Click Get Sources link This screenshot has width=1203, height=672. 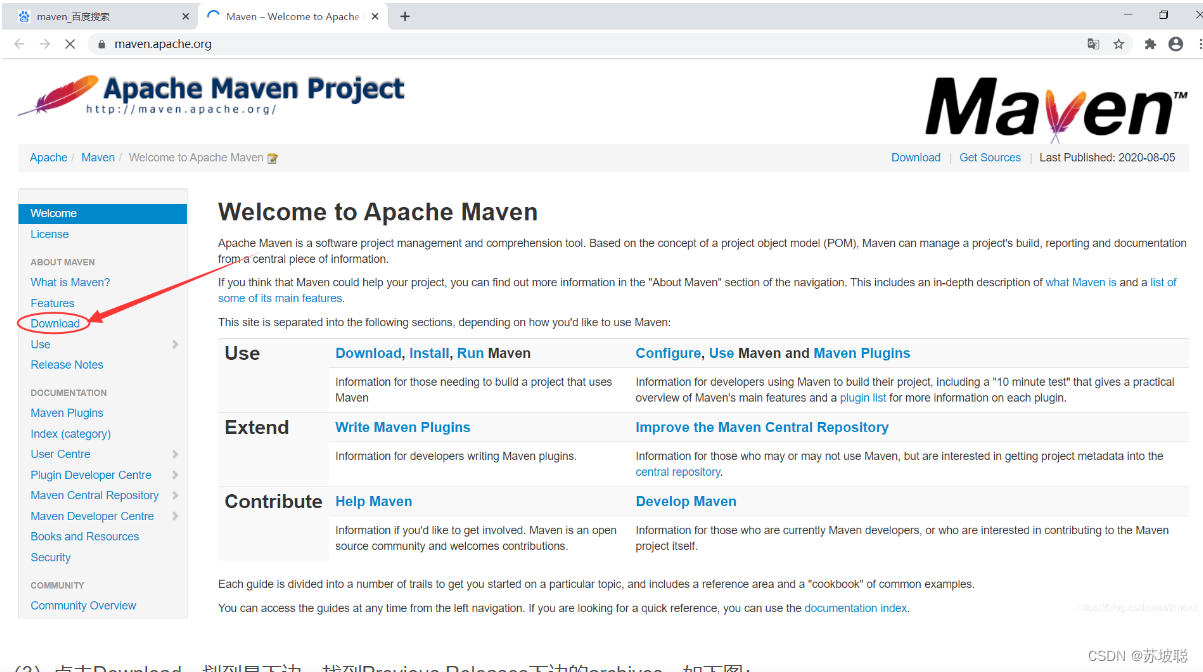click(990, 158)
